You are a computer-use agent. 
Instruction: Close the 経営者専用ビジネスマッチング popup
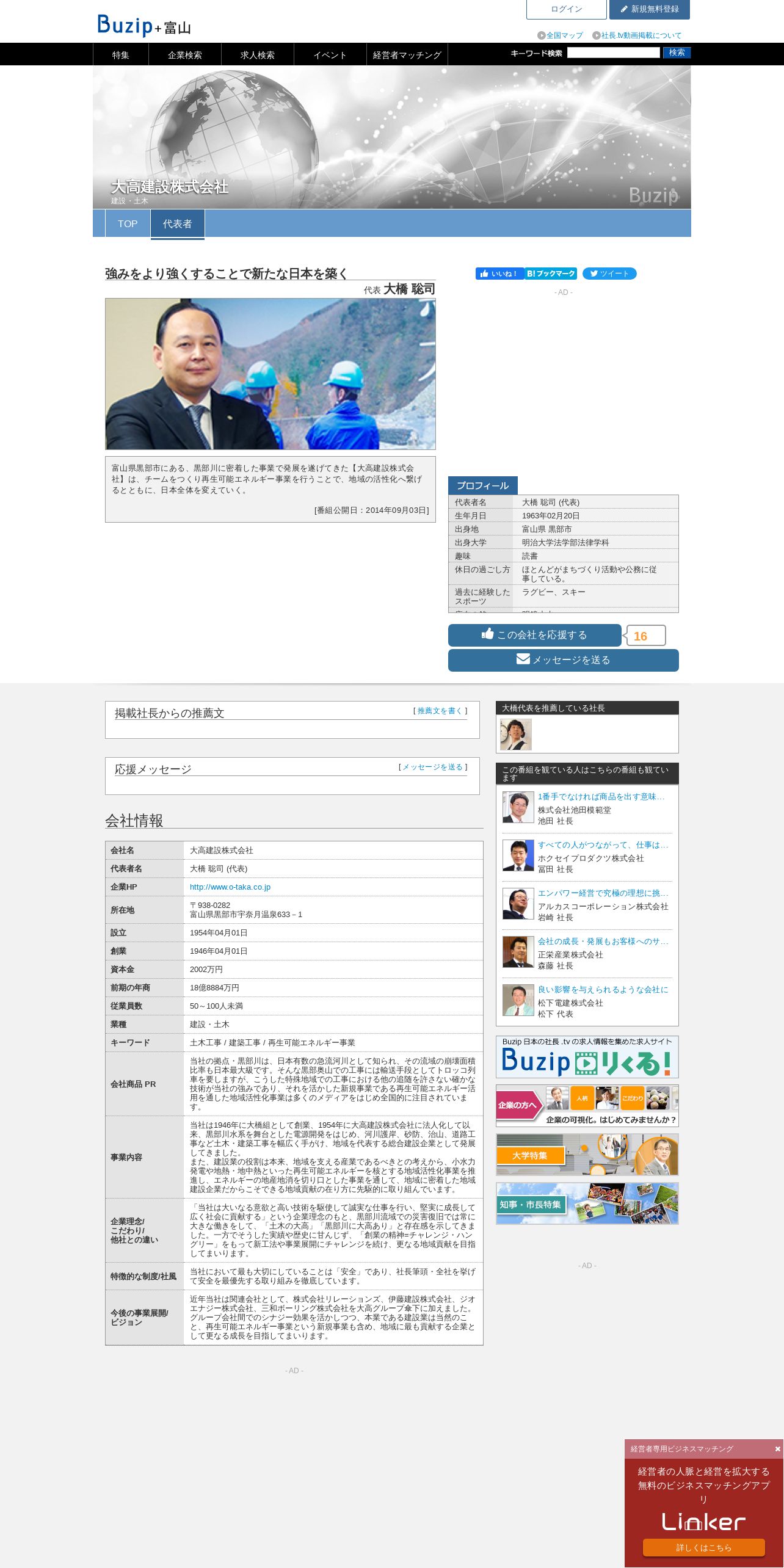(x=777, y=1449)
